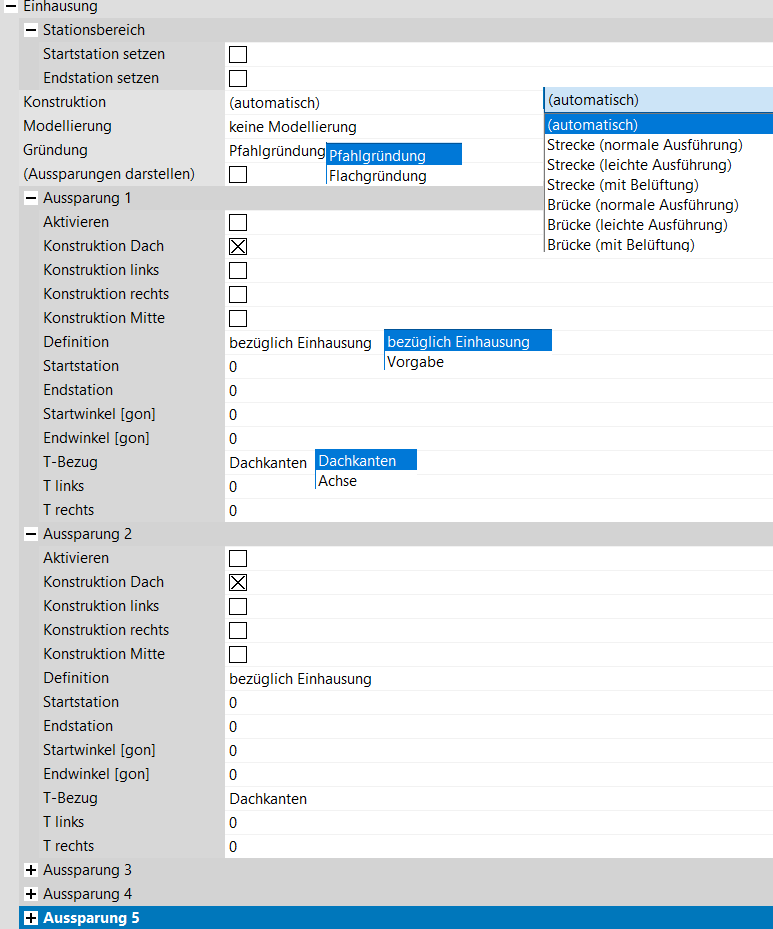
Task: Check Aktivieren under Aussparung 2
Action: [x=238, y=558]
